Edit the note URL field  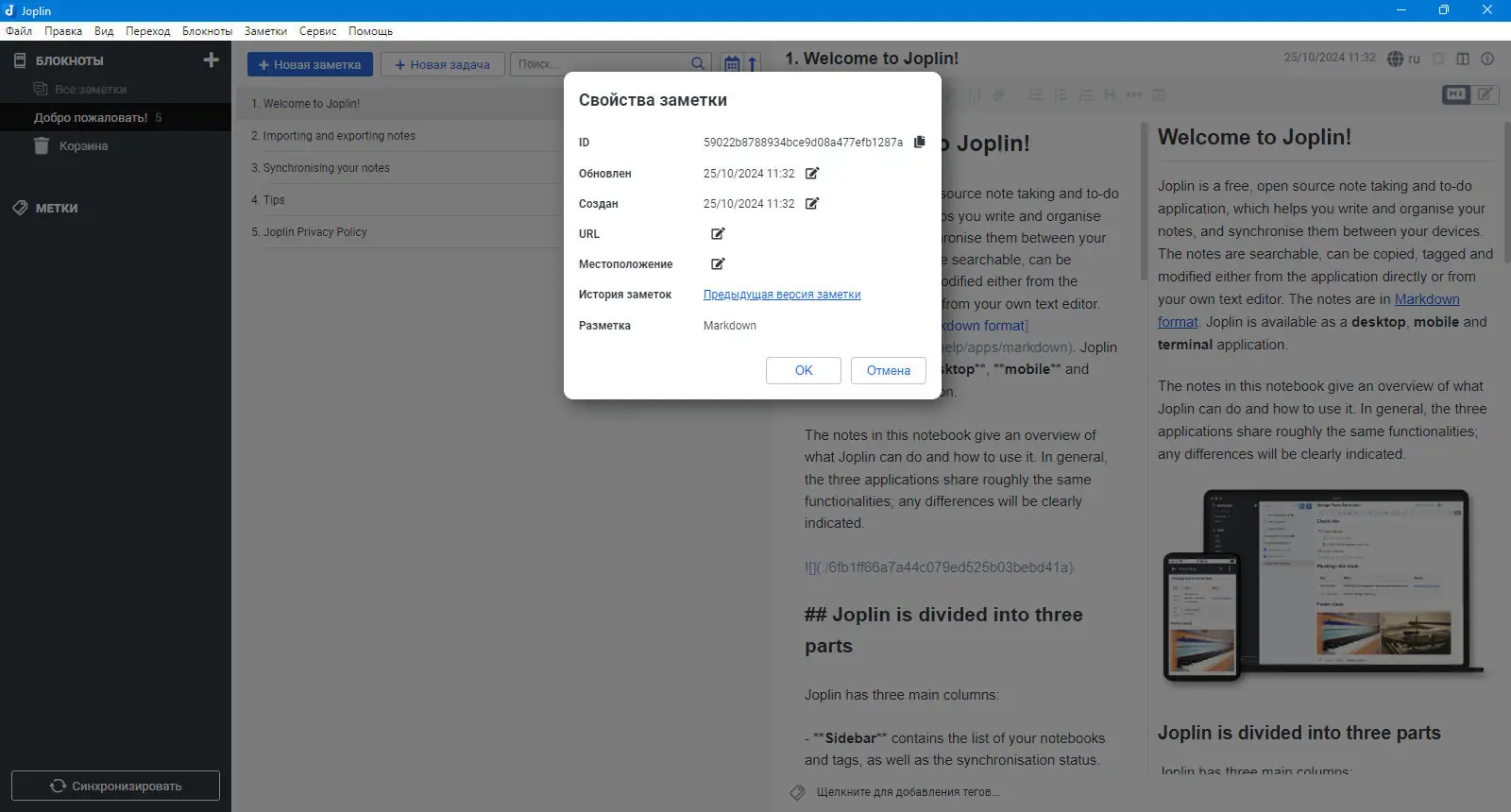coord(718,234)
